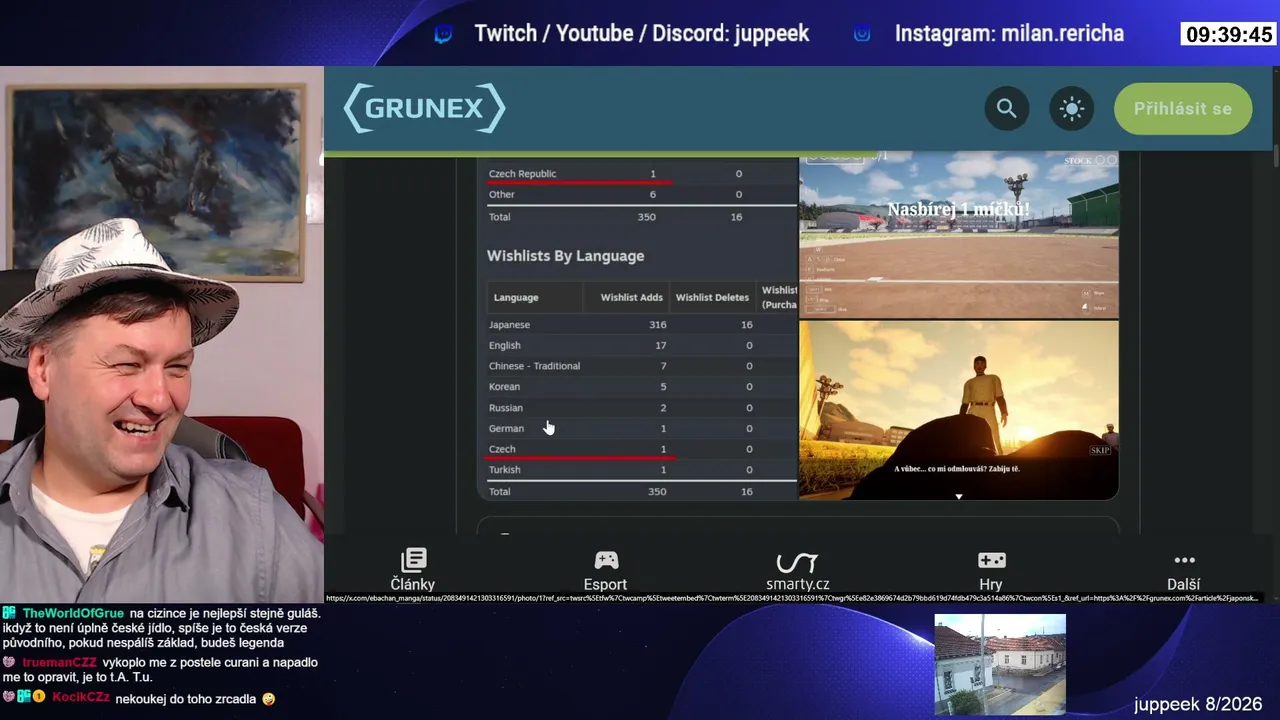Image resolution: width=1280 pixels, height=720 pixels.
Task: Open the Další more menu
Action: 1184,570
